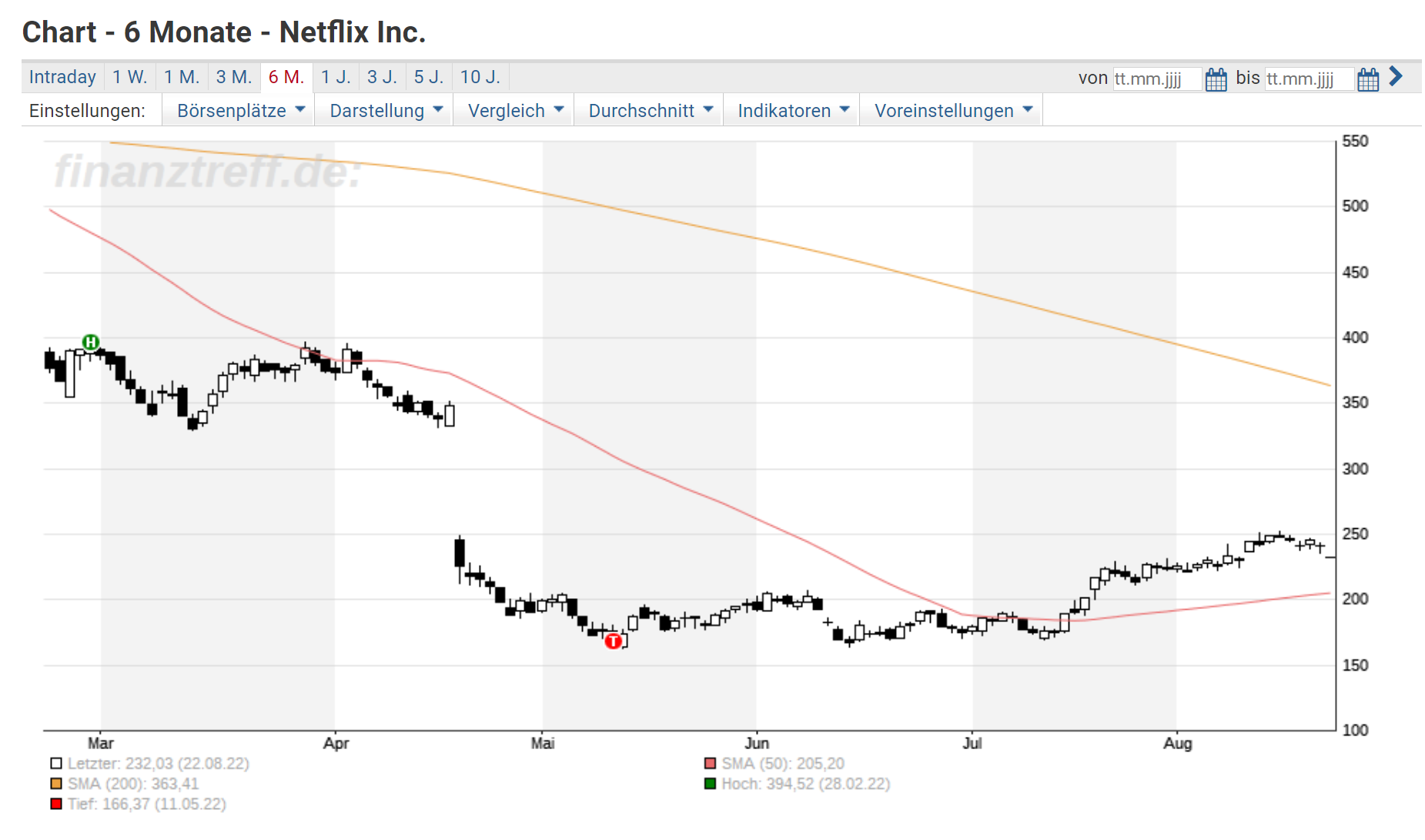The width and height of the screenshot is (1425, 840).
Task: Click 'SMA (50): 205,20' legend text
Action: pos(783,764)
